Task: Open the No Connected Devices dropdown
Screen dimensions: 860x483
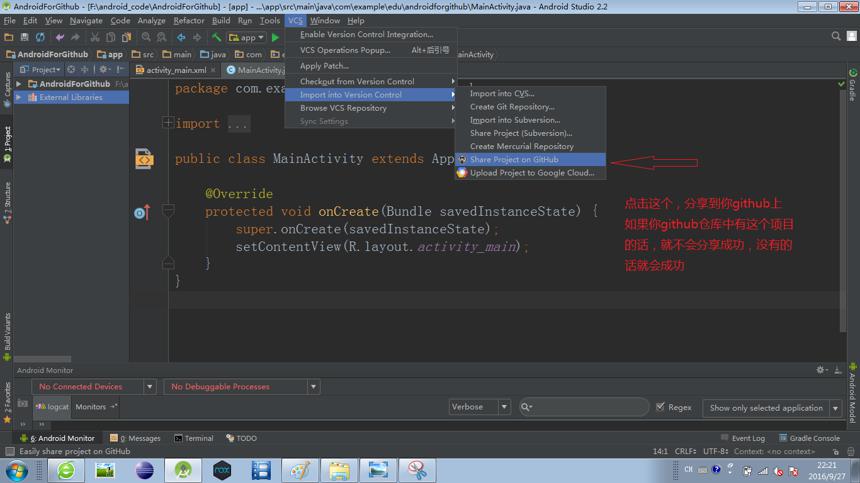Action: click(94, 387)
